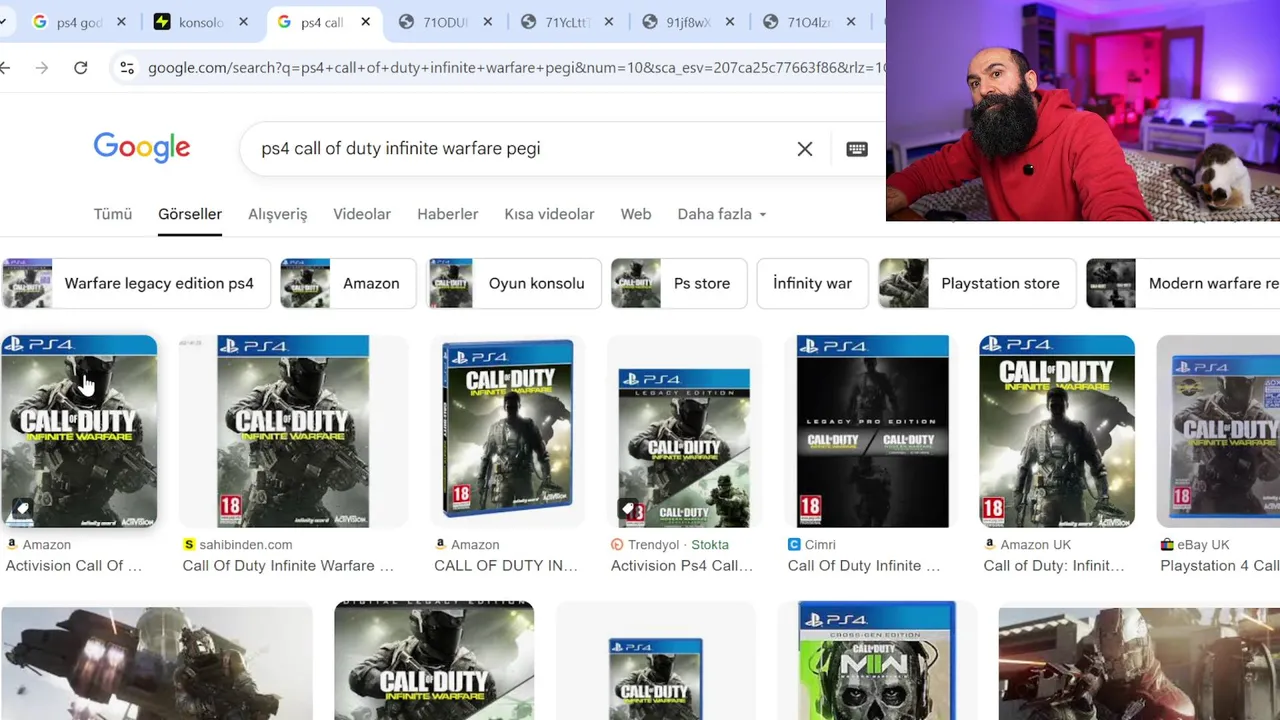Close the 'ps4 god' browser tab
Viewport: 1280px width, 720px height.
coord(122,22)
